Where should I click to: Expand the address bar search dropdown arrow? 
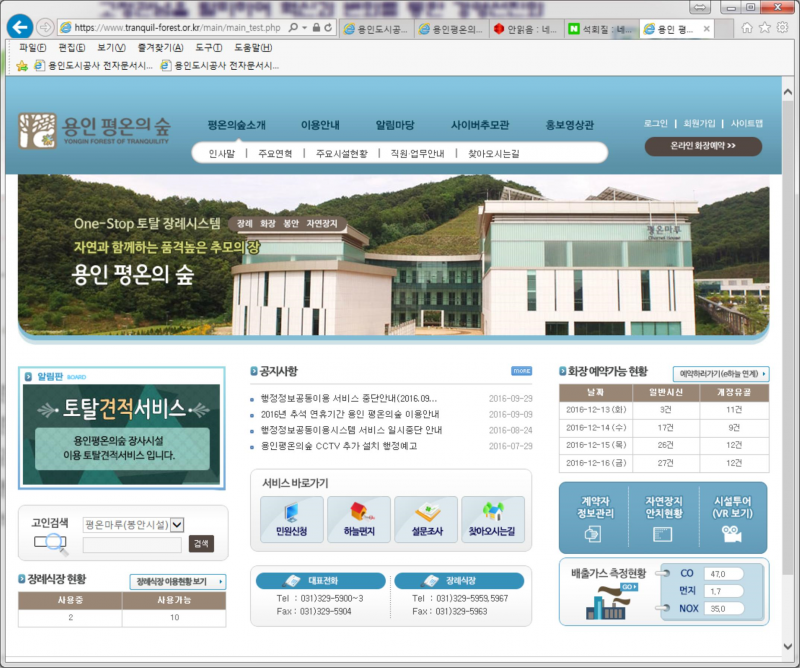click(305, 28)
